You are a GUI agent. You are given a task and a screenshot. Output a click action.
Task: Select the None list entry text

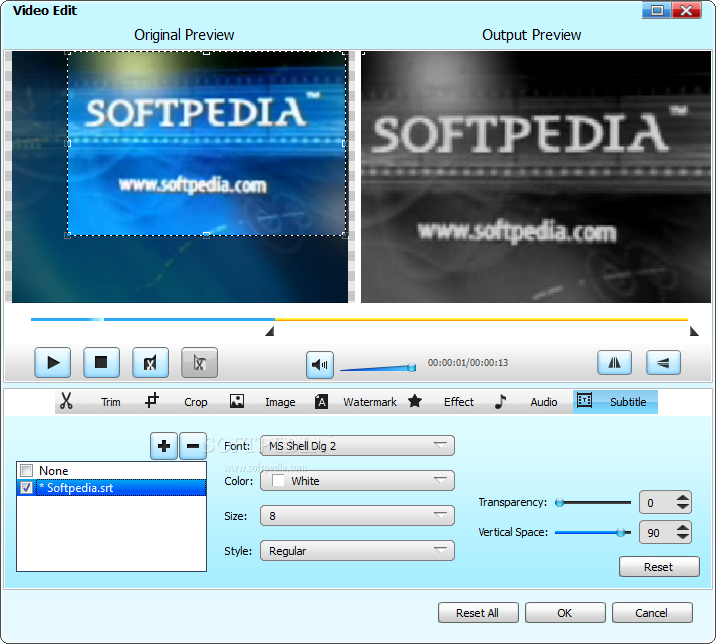[53, 470]
